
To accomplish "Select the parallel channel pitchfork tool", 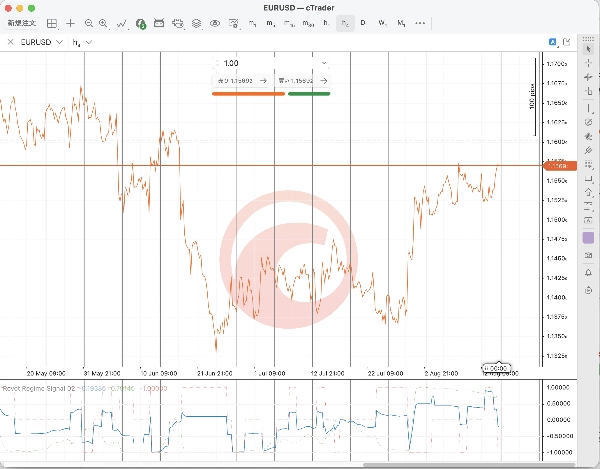I will (x=589, y=150).
